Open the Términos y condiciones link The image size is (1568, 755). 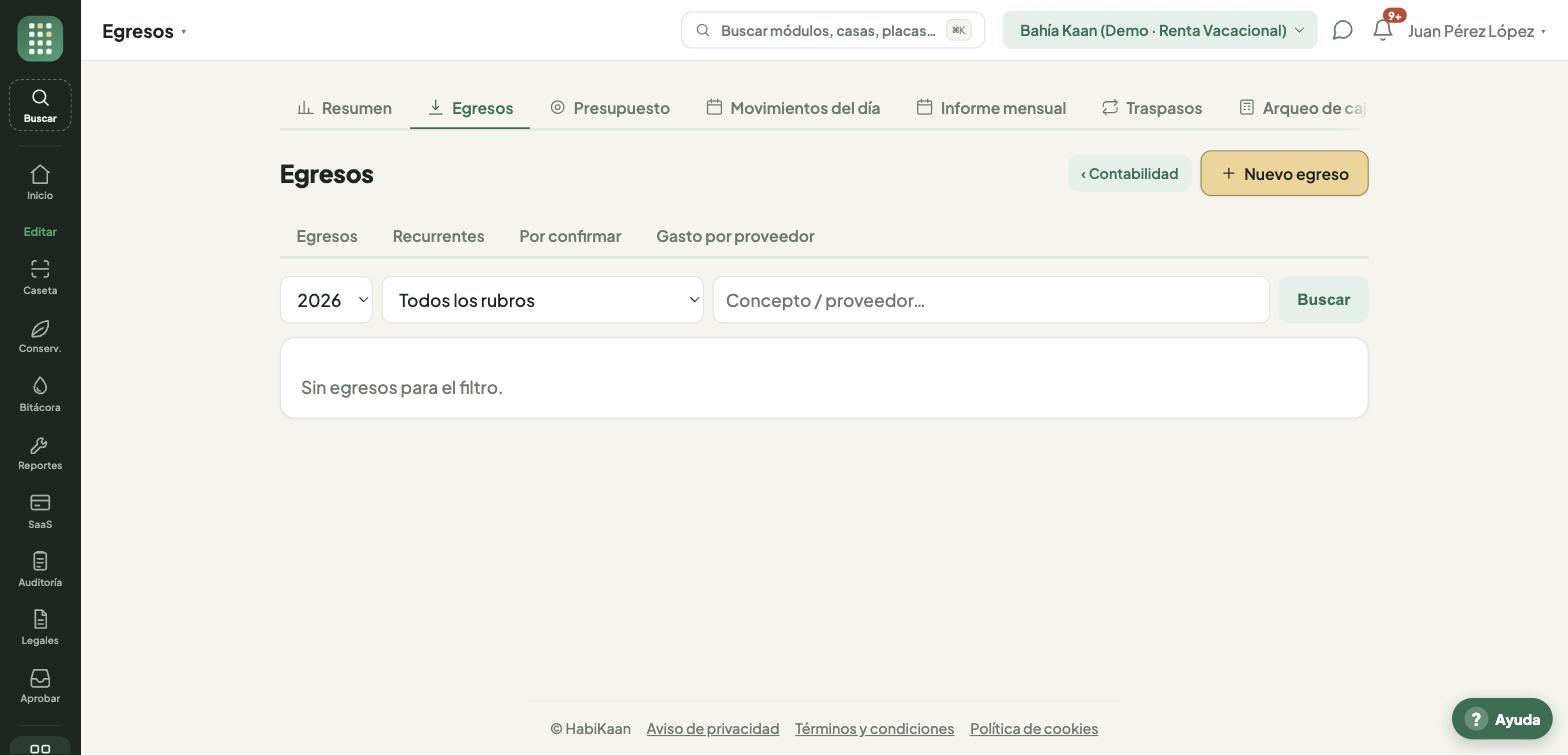874,728
